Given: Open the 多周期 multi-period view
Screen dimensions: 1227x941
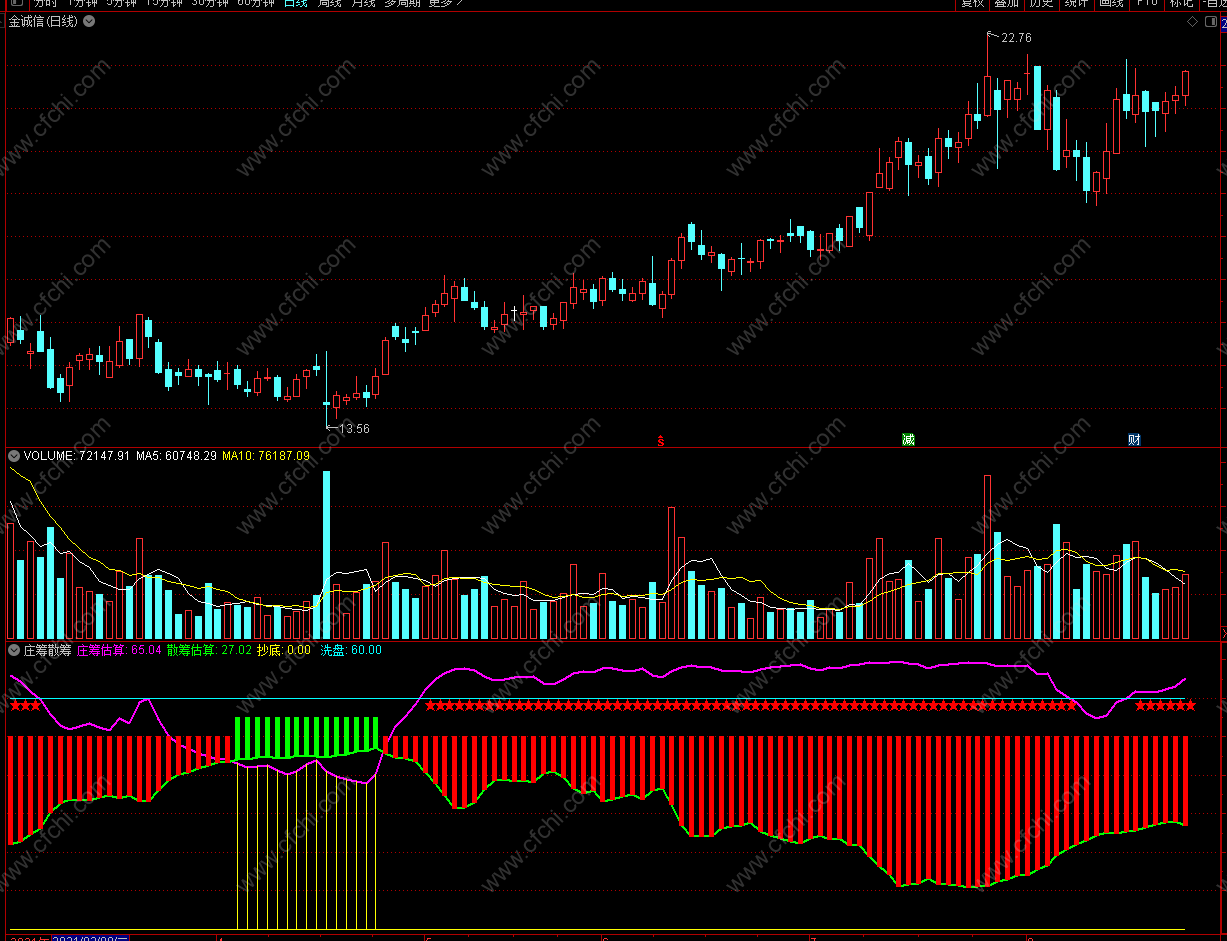Looking at the screenshot, I should click(x=403, y=4).
